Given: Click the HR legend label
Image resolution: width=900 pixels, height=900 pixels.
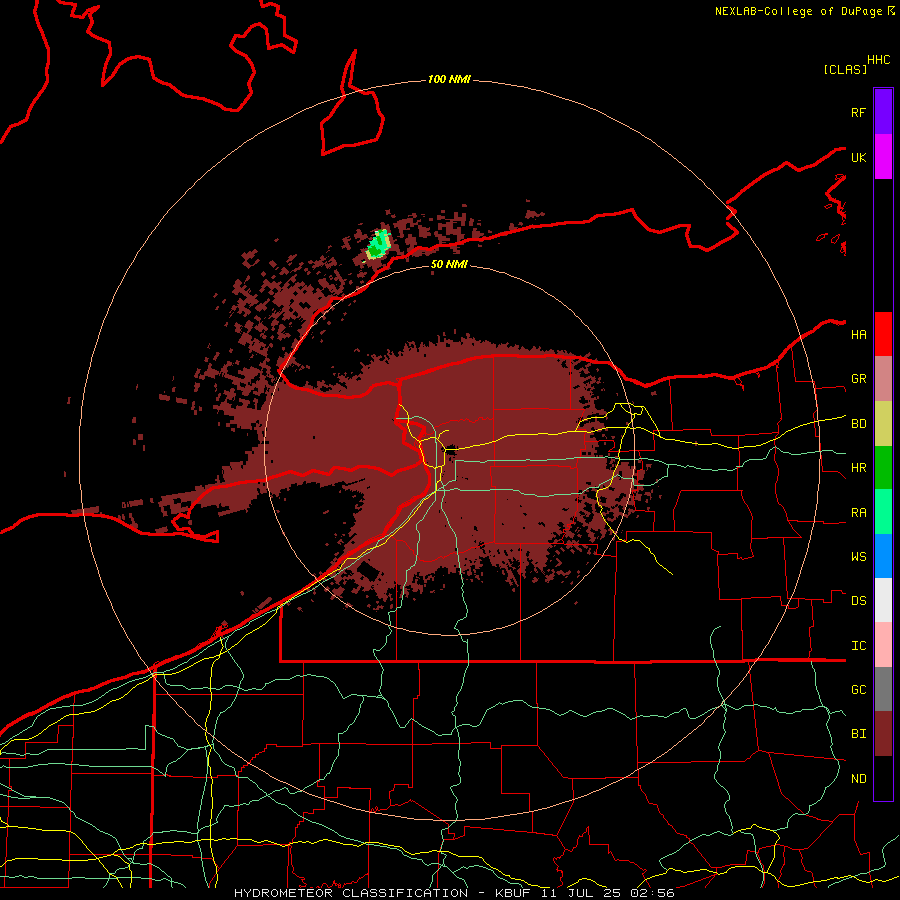Looking at the screenshot, I should coord(858,468).
